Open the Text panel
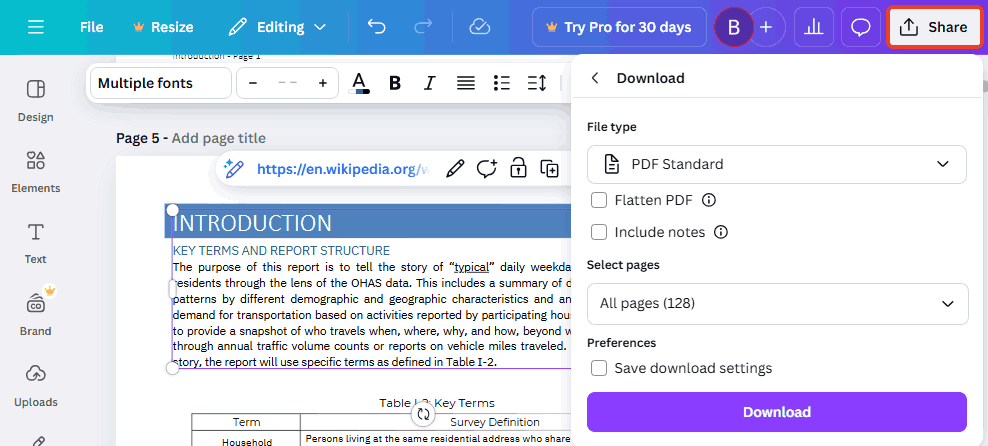Screen dimensions: 988x446 [35, 242]
